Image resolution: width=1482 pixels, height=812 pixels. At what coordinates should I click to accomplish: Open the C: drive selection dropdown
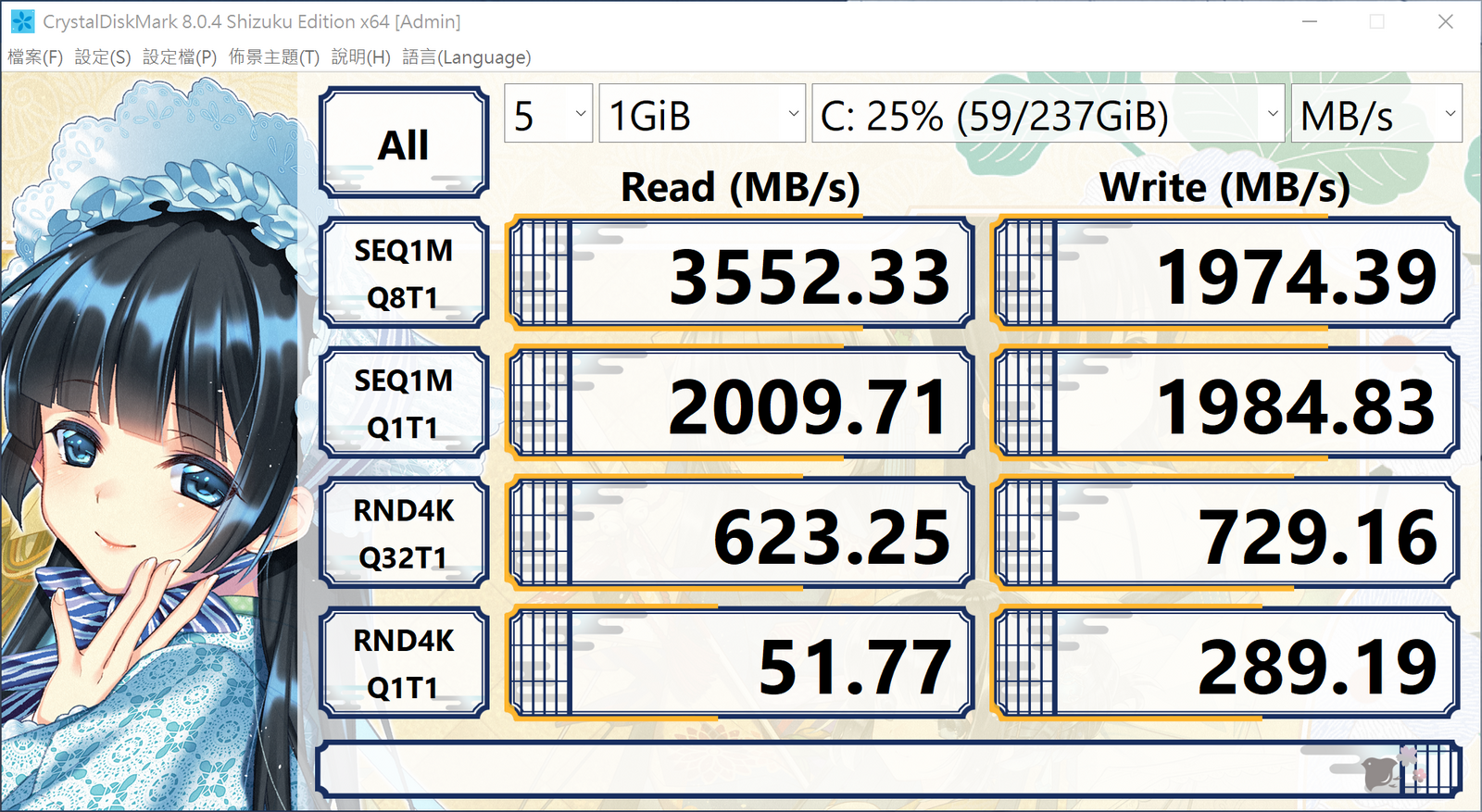coord(1048,114)
